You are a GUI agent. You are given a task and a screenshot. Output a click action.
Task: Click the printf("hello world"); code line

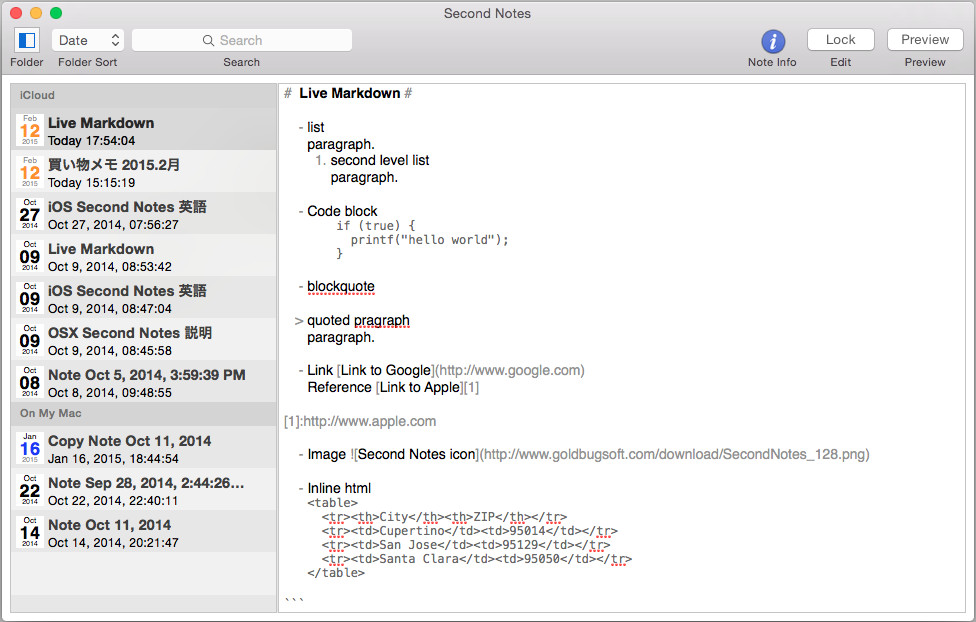tap(429, 240)
